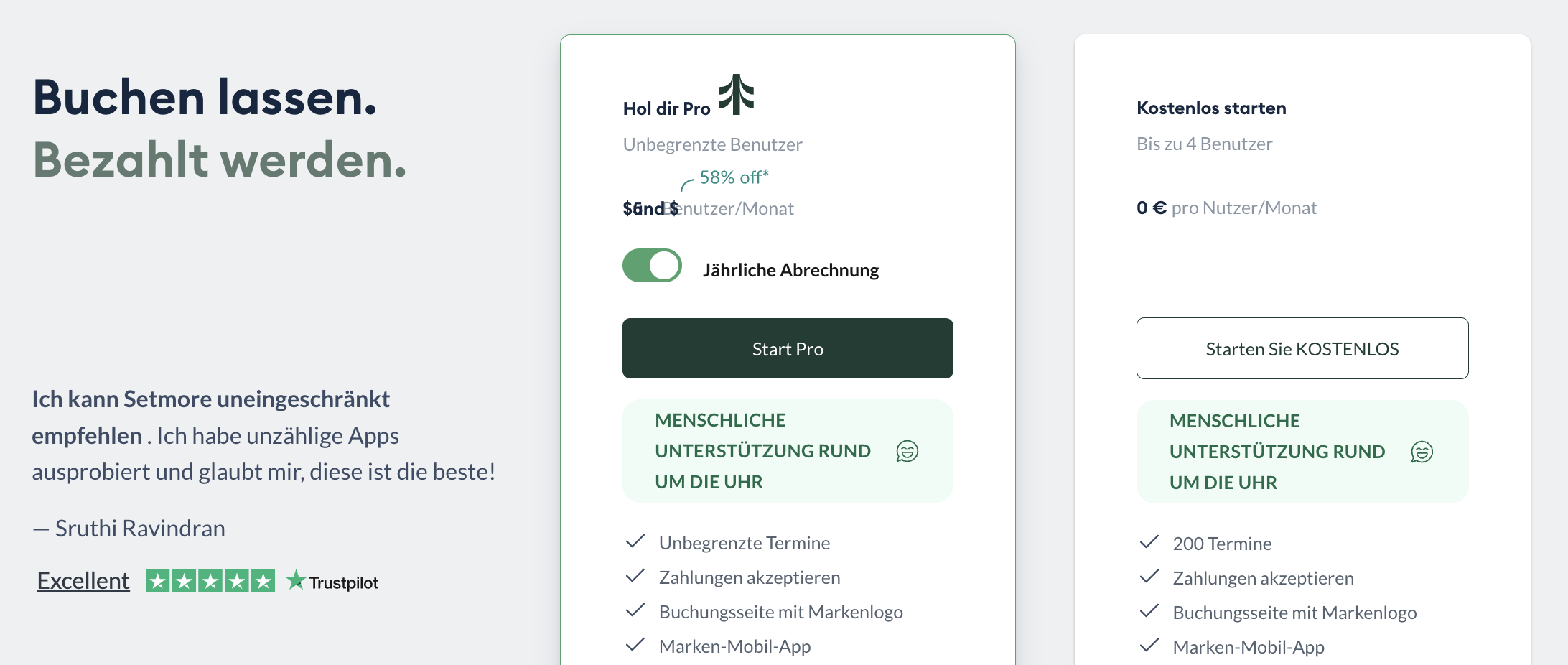Disable the "Jährliche Abrechnung" toggle
The image size is (1568, 665).
[651, 265]
